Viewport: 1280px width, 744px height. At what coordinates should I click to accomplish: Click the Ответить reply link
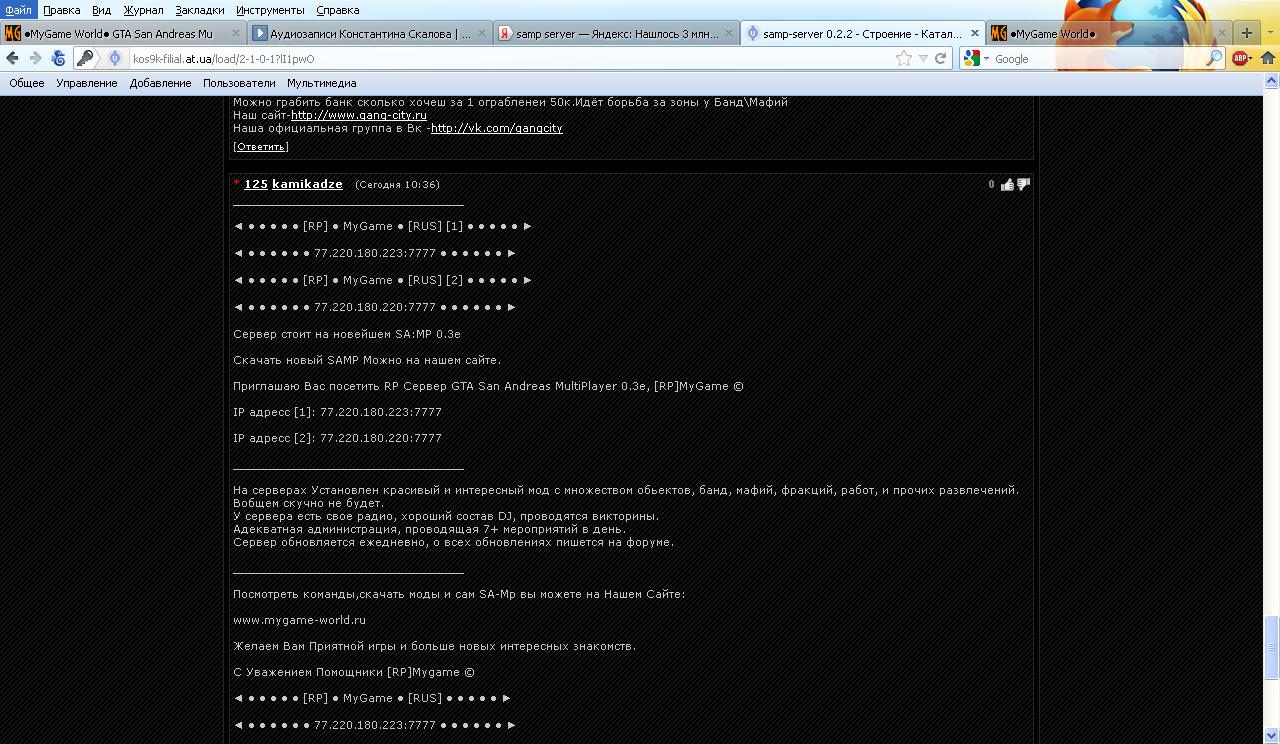tap(261, 146)
